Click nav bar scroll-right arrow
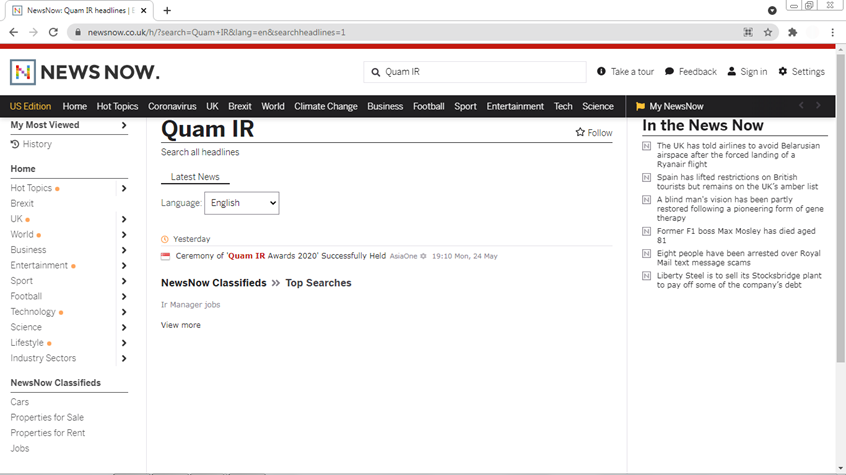The height and width of the screenshot is (475, 846). point(818,106)
